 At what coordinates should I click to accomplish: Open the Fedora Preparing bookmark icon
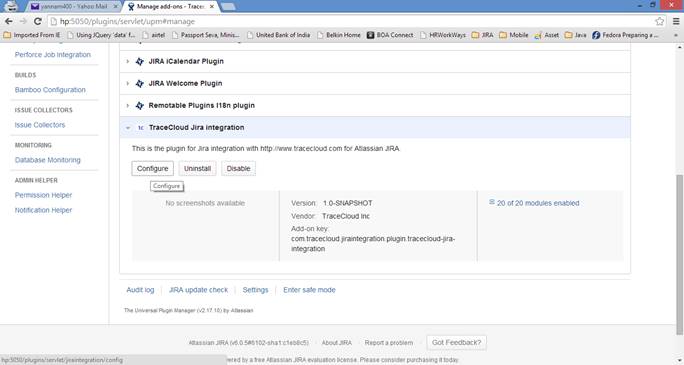pyautogui.click(x=596, y=35)
